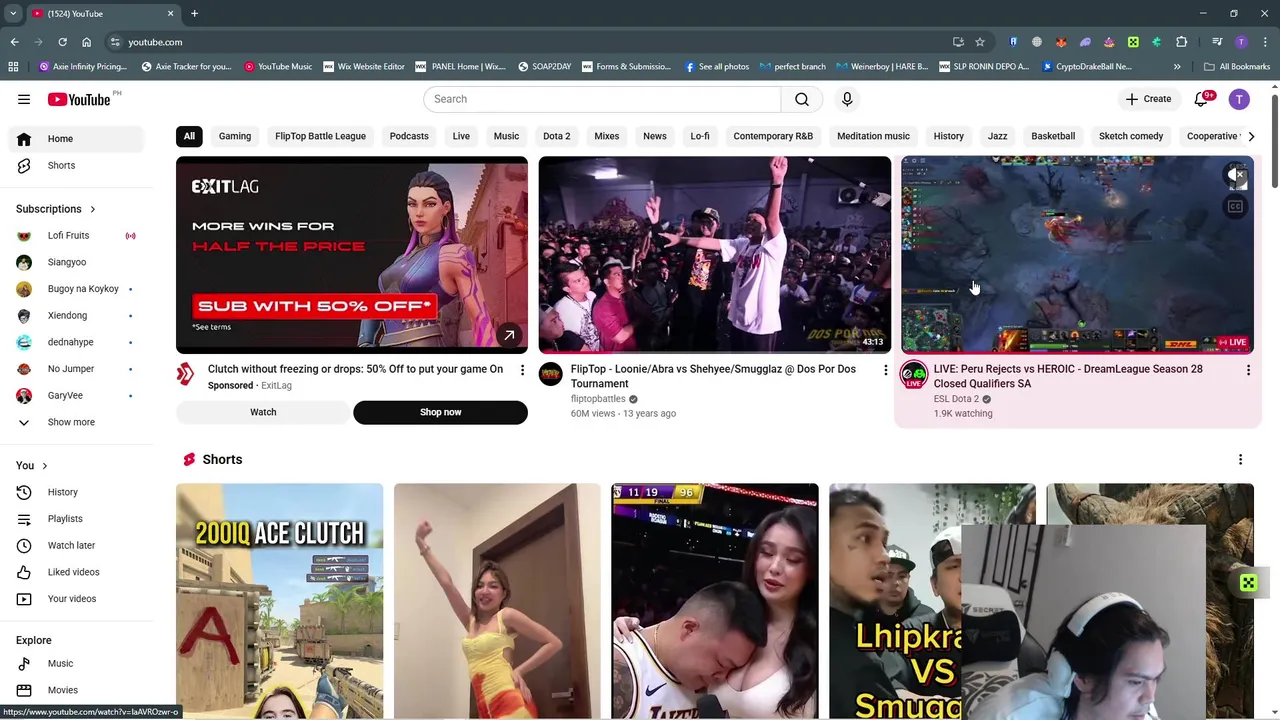Image resolution: width=1280 pixels, height=720 pixels.
Task: Open options menu for ExitLag ad
Action: click(522, 370)
